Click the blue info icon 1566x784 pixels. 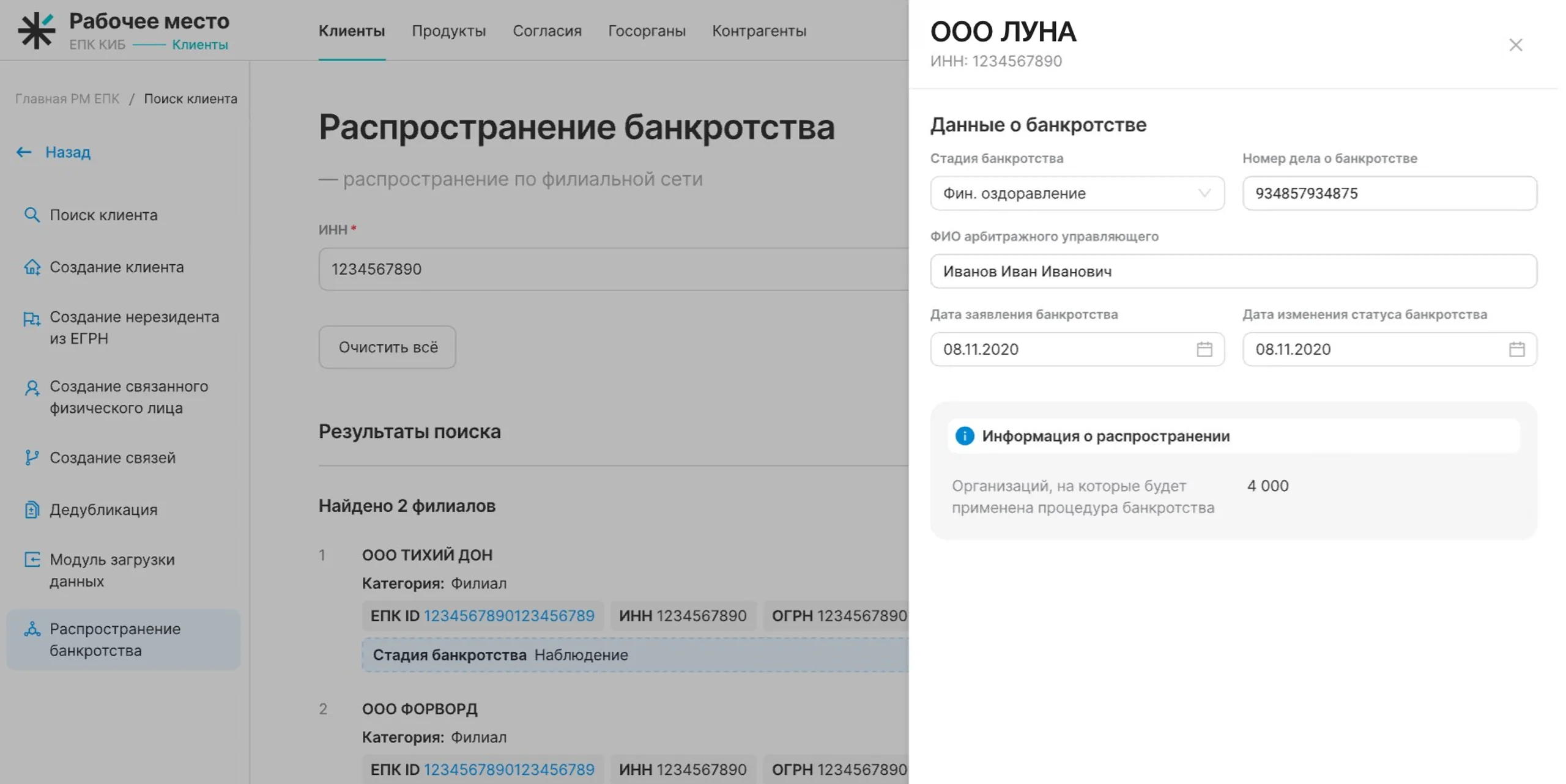[965, 436]
